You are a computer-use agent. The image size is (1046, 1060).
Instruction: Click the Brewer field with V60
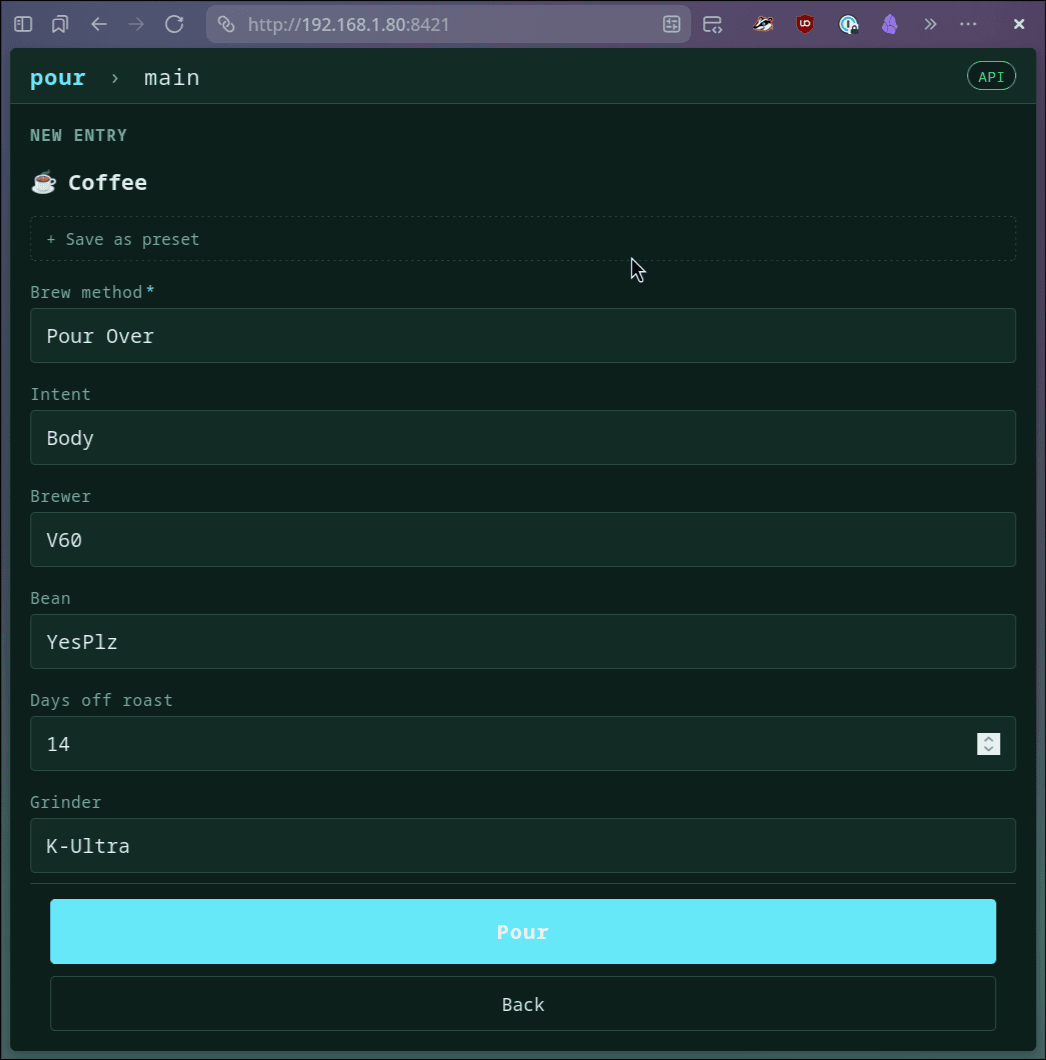(x=523, y=539)
